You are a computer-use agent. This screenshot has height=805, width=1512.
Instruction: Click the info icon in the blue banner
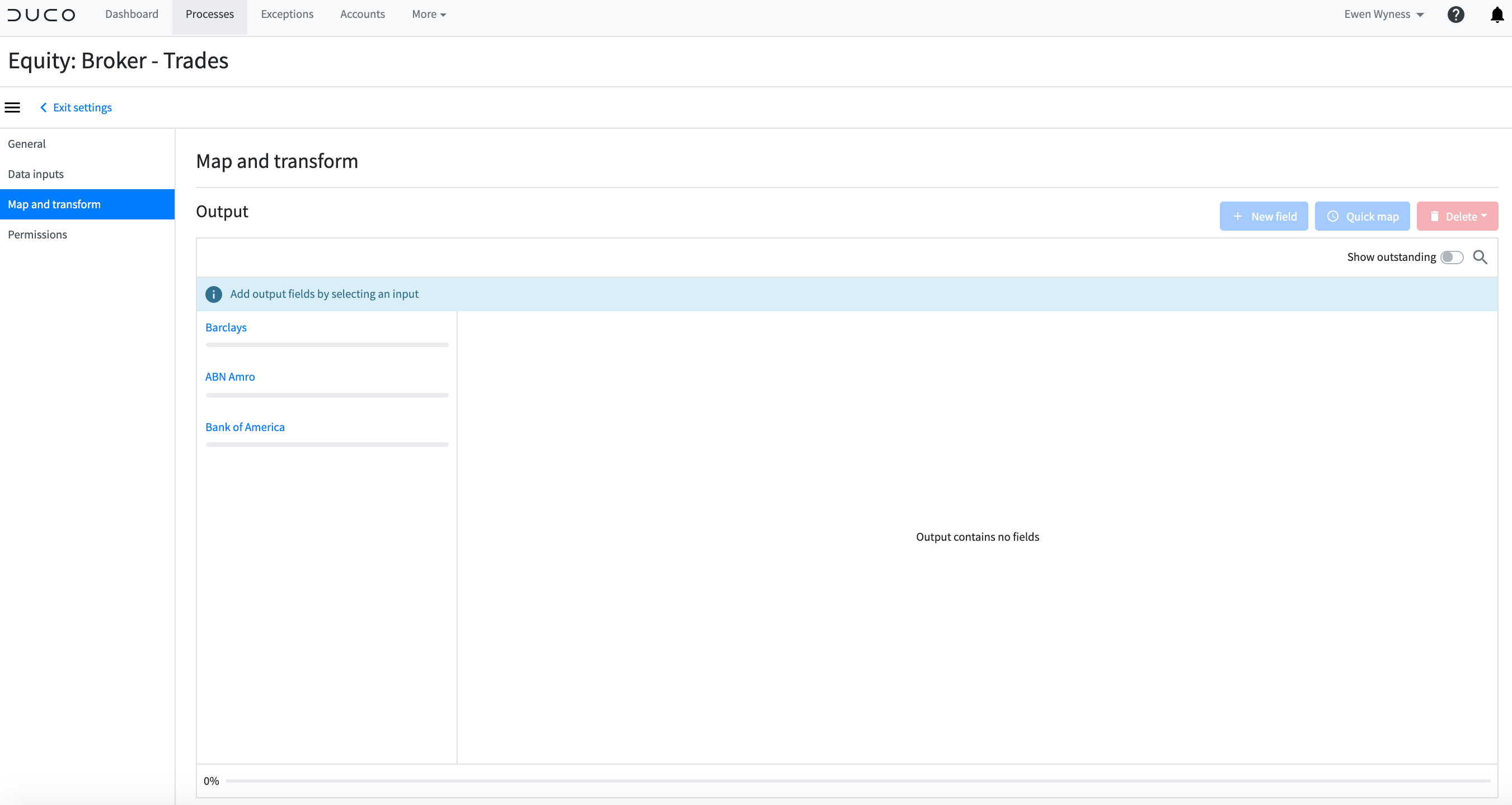[213, 294]
